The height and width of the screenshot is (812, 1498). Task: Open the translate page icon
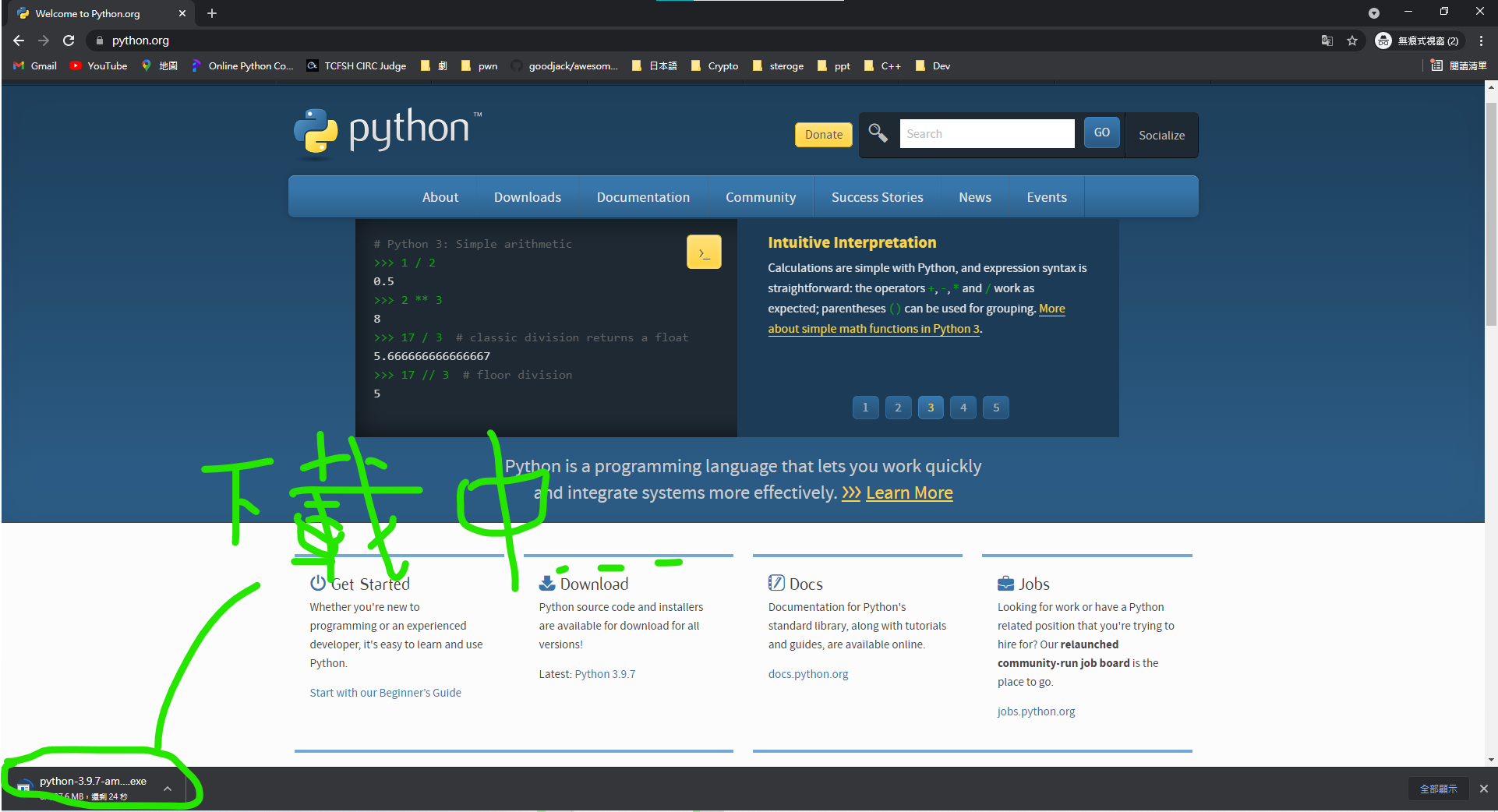tap(1327, 41)
